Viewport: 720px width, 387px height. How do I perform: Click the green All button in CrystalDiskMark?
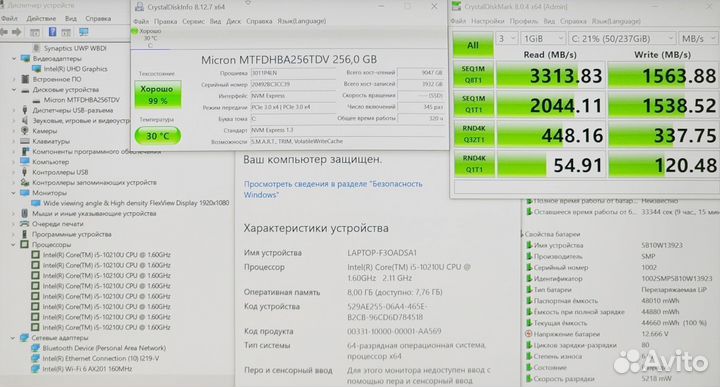[473, 45]
